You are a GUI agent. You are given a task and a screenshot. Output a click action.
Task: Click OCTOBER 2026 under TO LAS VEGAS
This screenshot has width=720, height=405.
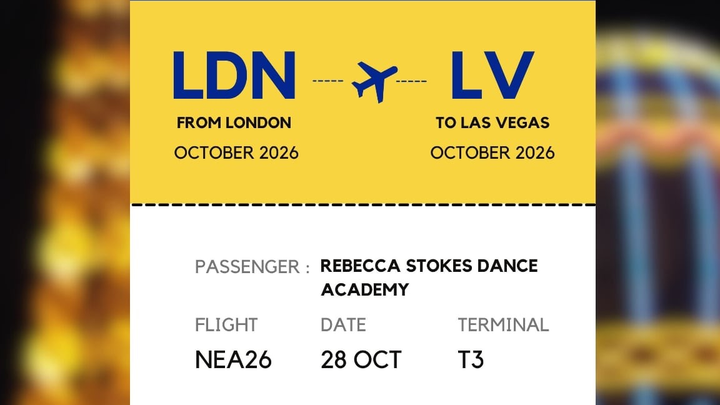coord(492,153)
